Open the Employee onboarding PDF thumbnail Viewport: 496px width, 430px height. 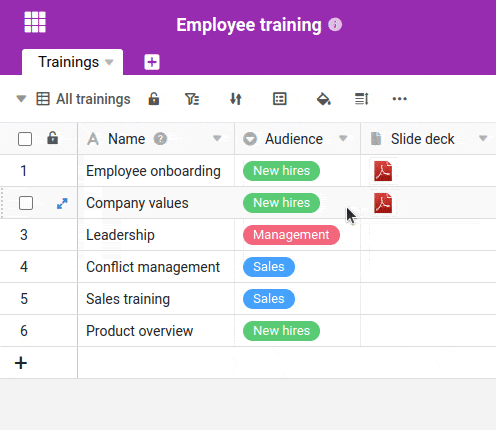[x=383, y=171]
